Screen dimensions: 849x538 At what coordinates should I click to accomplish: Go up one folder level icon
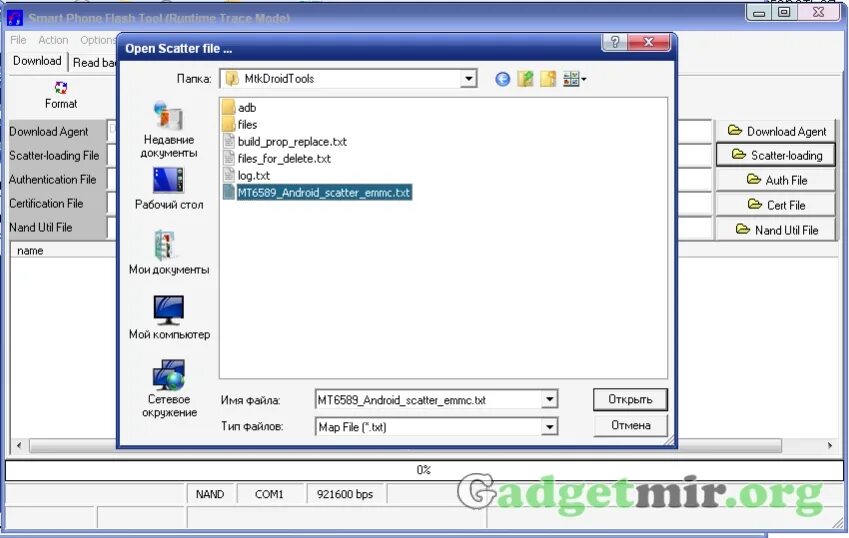(525, 79)
